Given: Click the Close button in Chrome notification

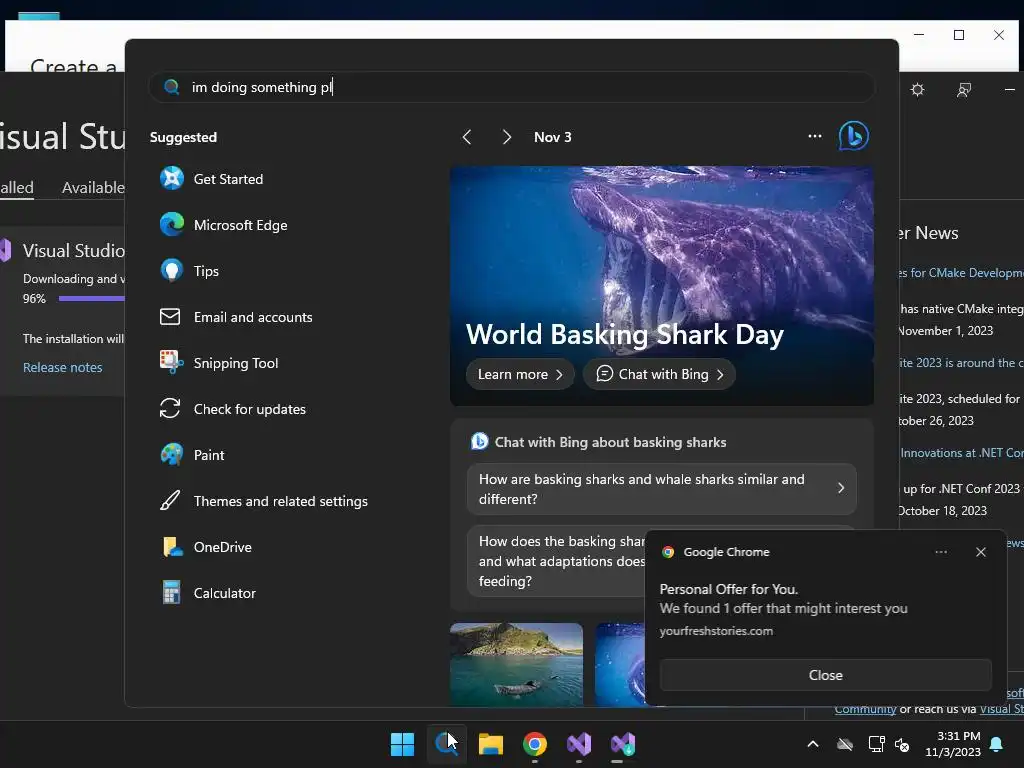Looking at the screenshot, I should point(825,675).
